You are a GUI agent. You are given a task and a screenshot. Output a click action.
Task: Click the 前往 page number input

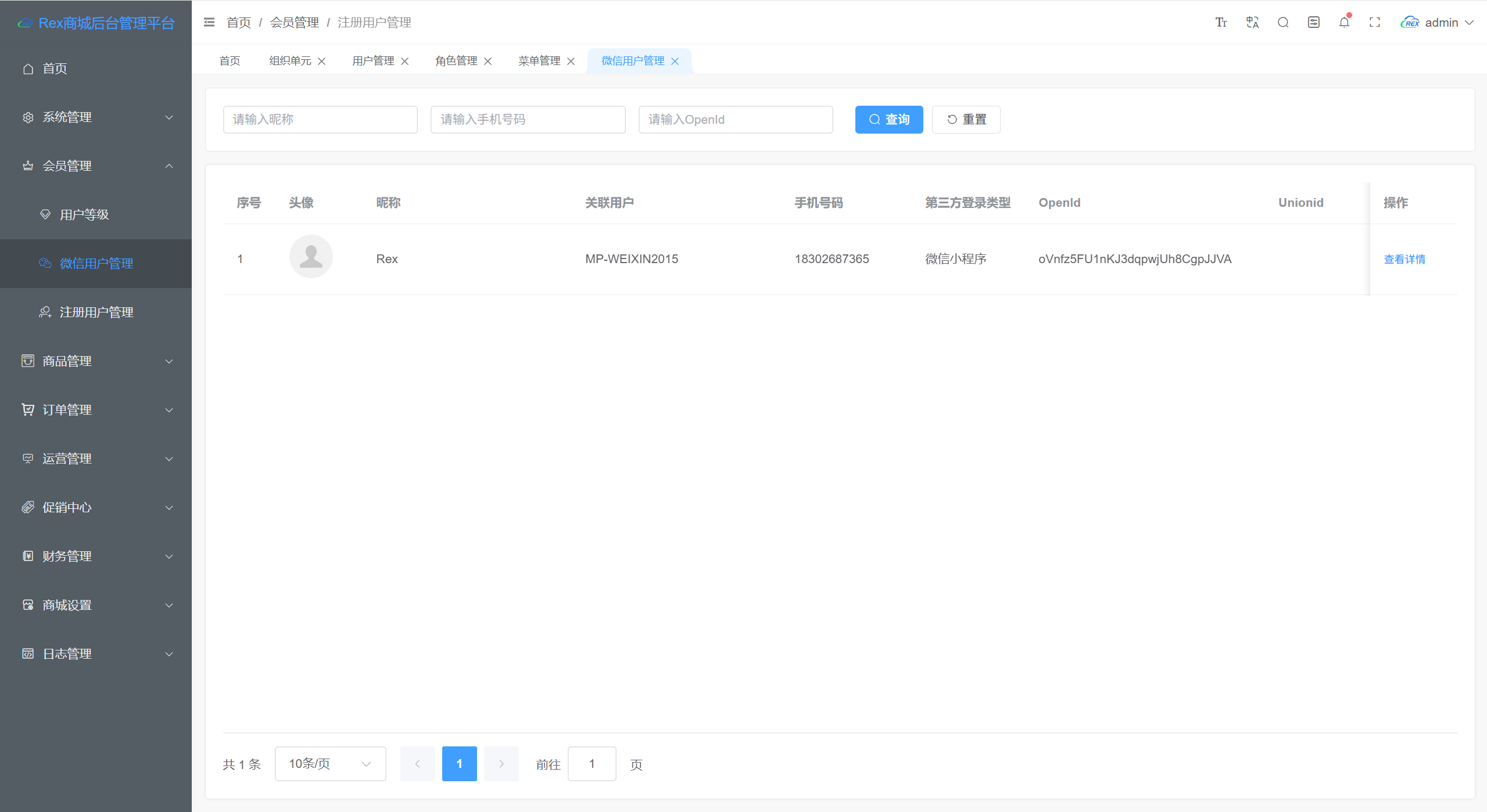tap(592, 764)
